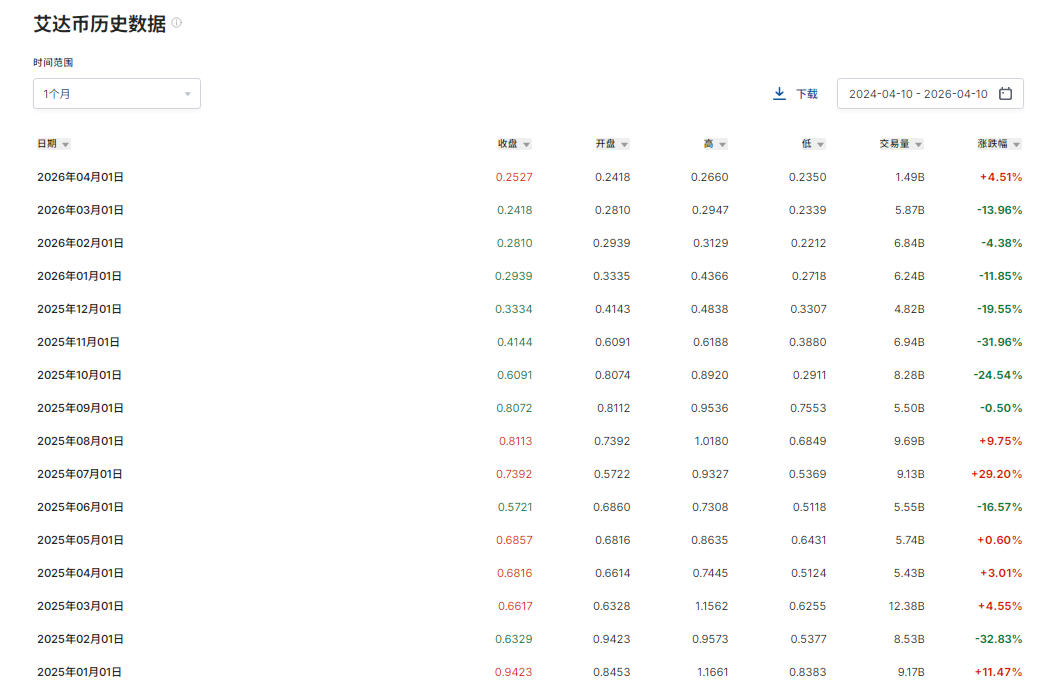Click closing price 0.2527
This screenshot has height=689, width=1046.
pos(514,177)
